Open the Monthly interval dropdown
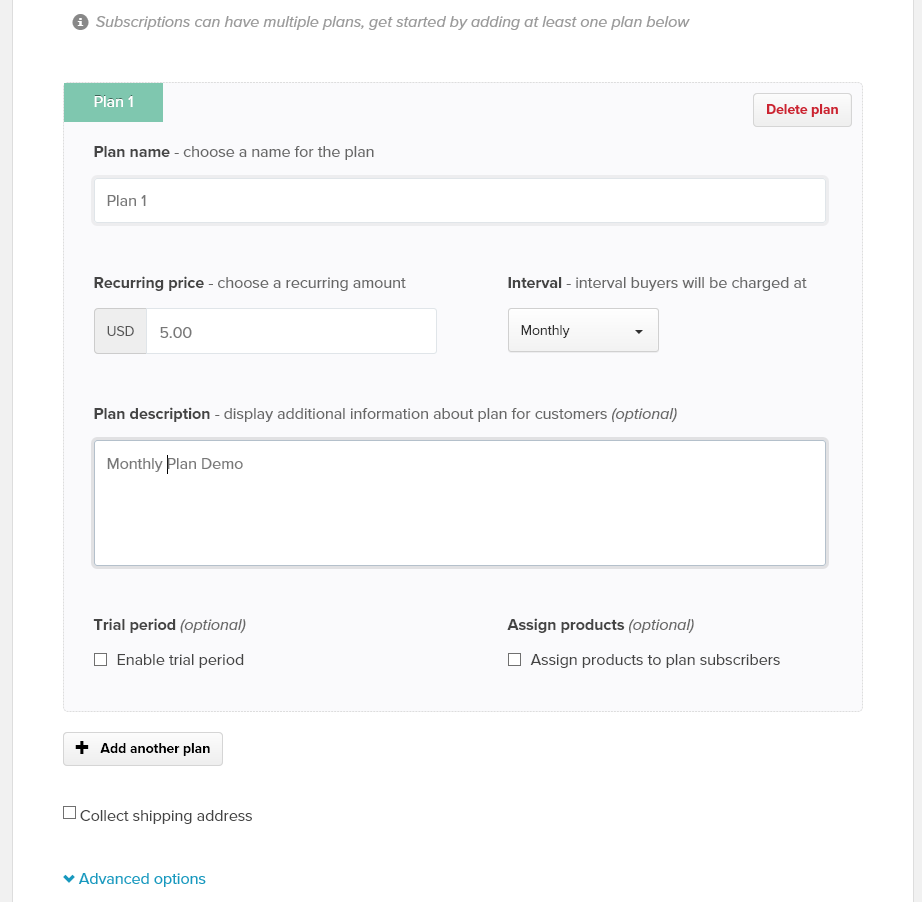 click(x=582, y=331)
